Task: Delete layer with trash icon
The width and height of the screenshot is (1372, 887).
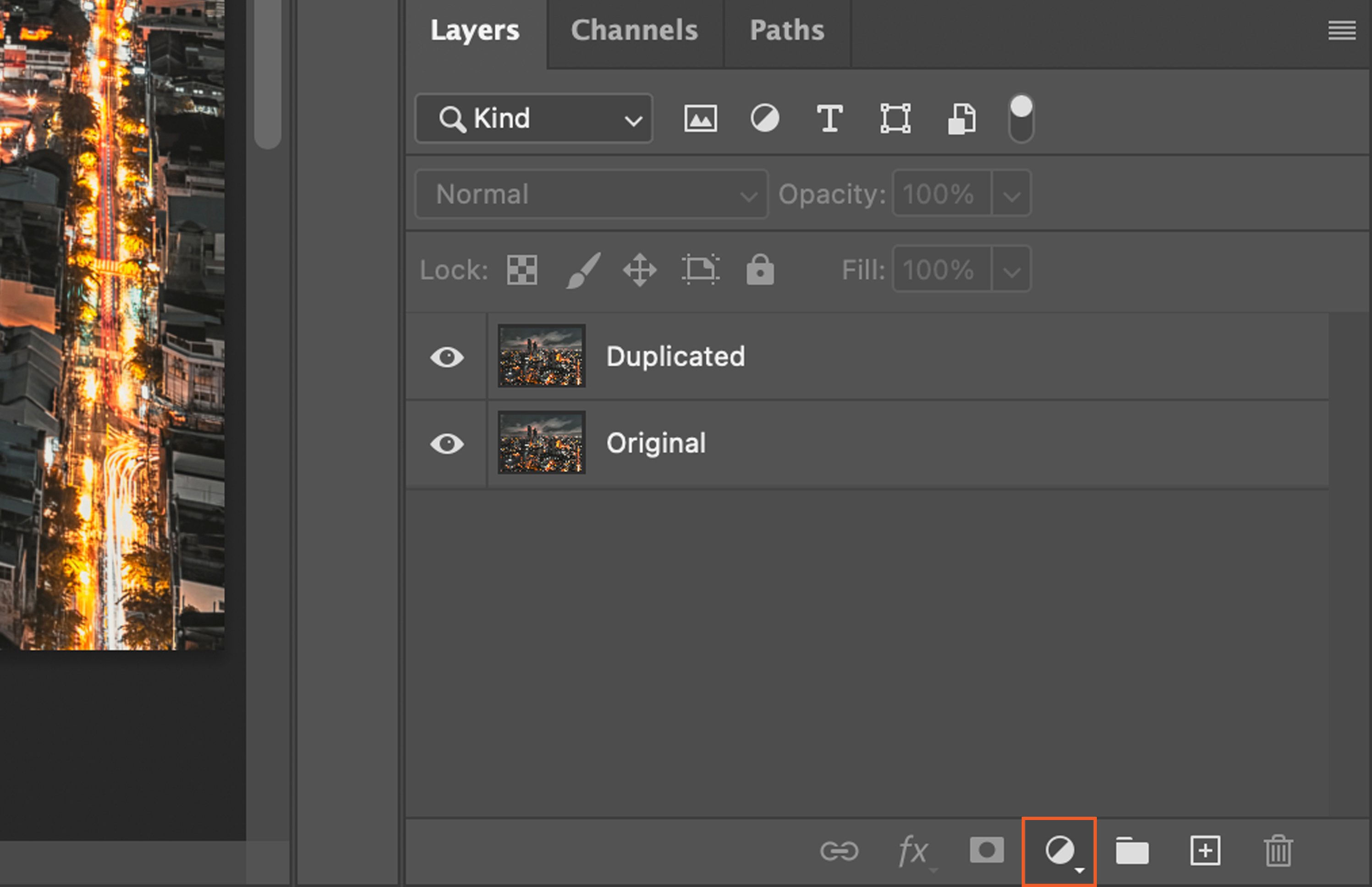Action: coord(1278,851)
